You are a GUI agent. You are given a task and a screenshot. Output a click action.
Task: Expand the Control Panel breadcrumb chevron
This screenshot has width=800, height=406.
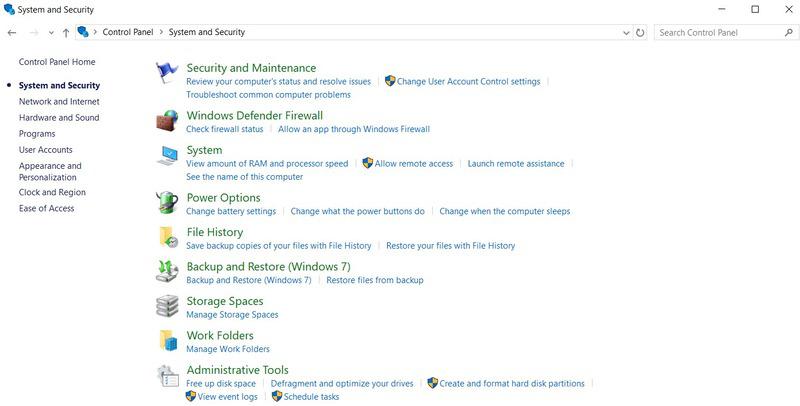(161, 32)
